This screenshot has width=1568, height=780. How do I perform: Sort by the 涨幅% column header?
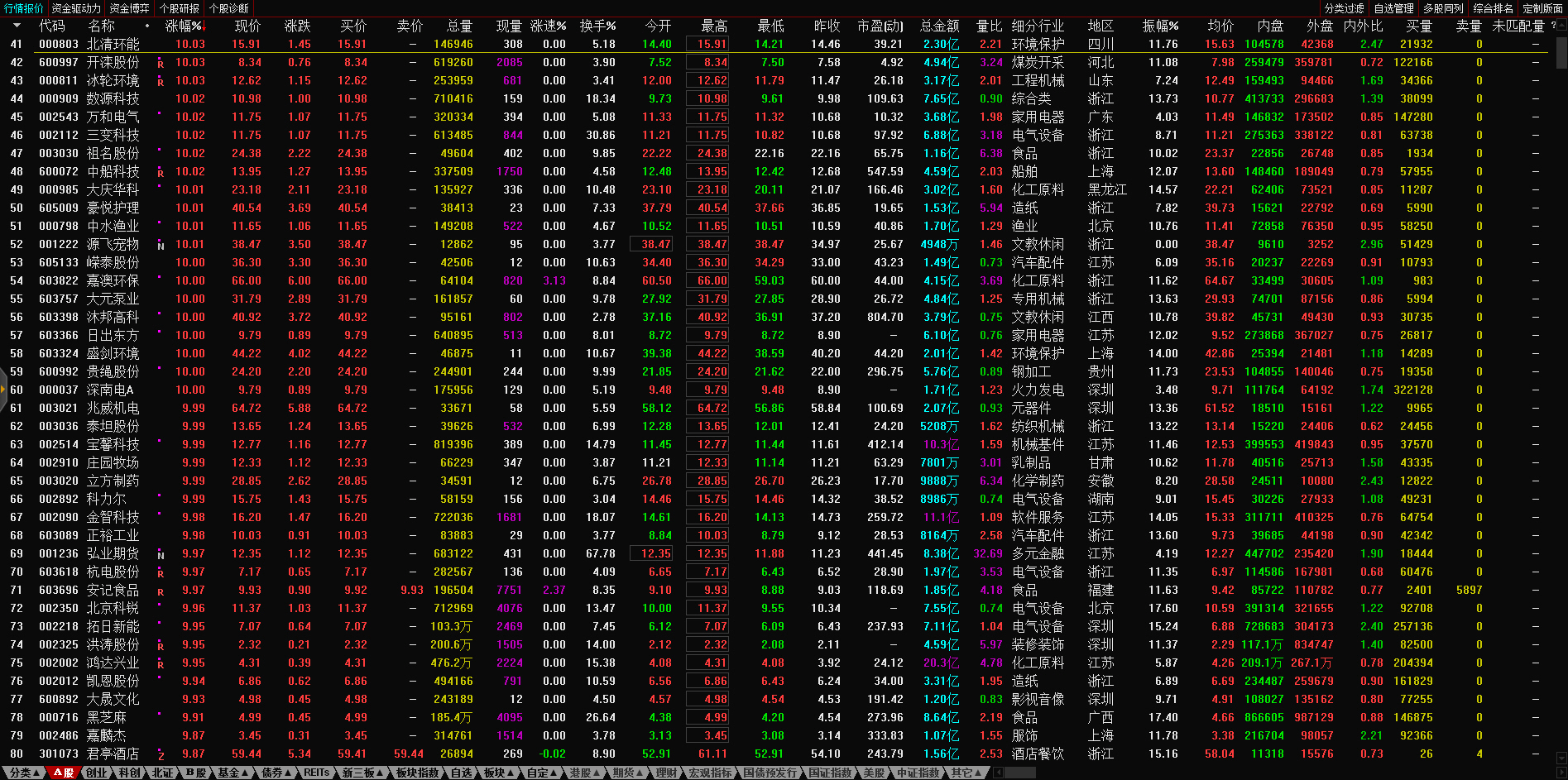(184, 26)
